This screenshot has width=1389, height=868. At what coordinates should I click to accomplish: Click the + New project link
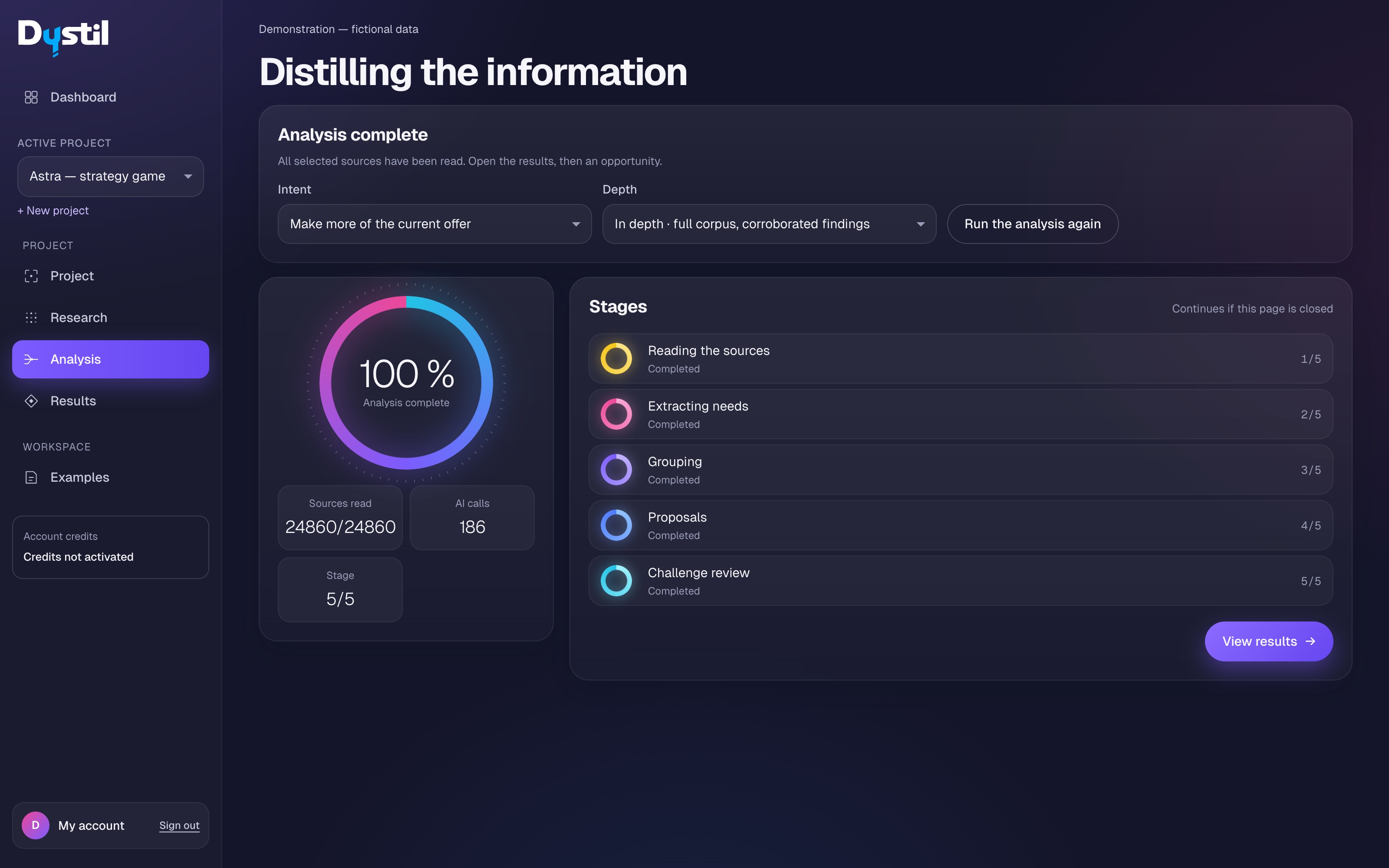point(53,210)
